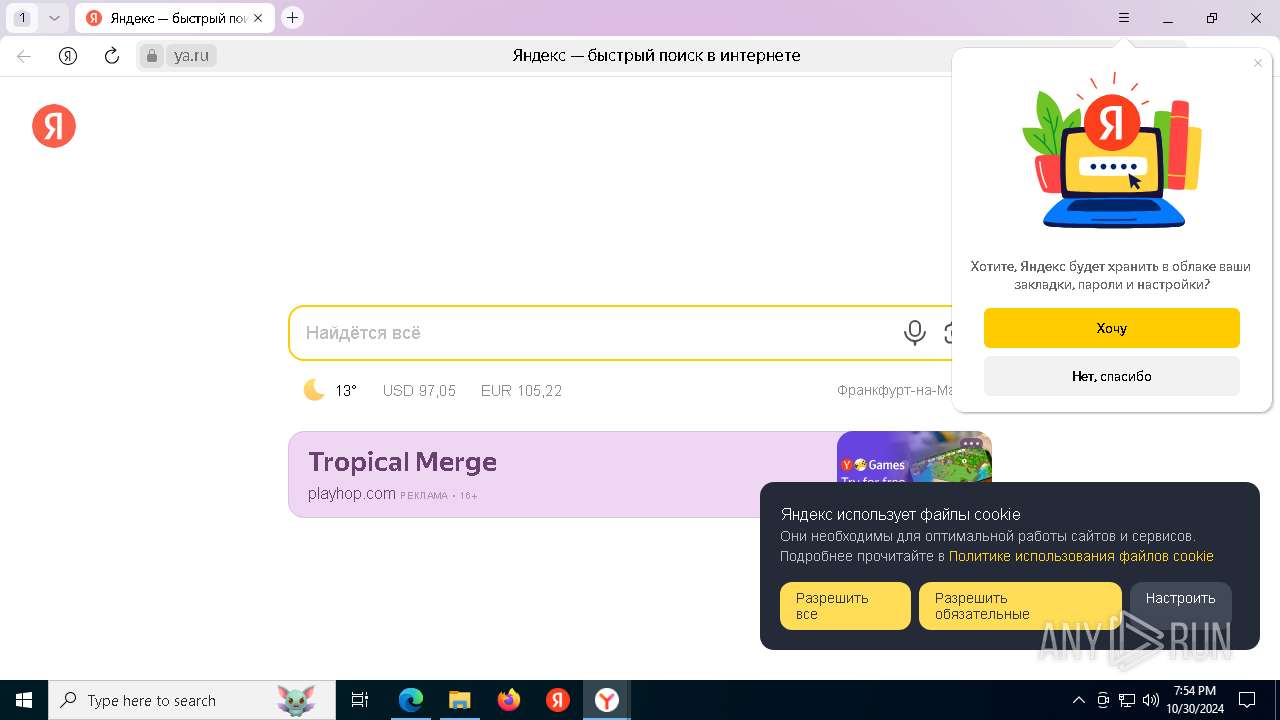Reload the ya.ru page

(x=112, y=56)
